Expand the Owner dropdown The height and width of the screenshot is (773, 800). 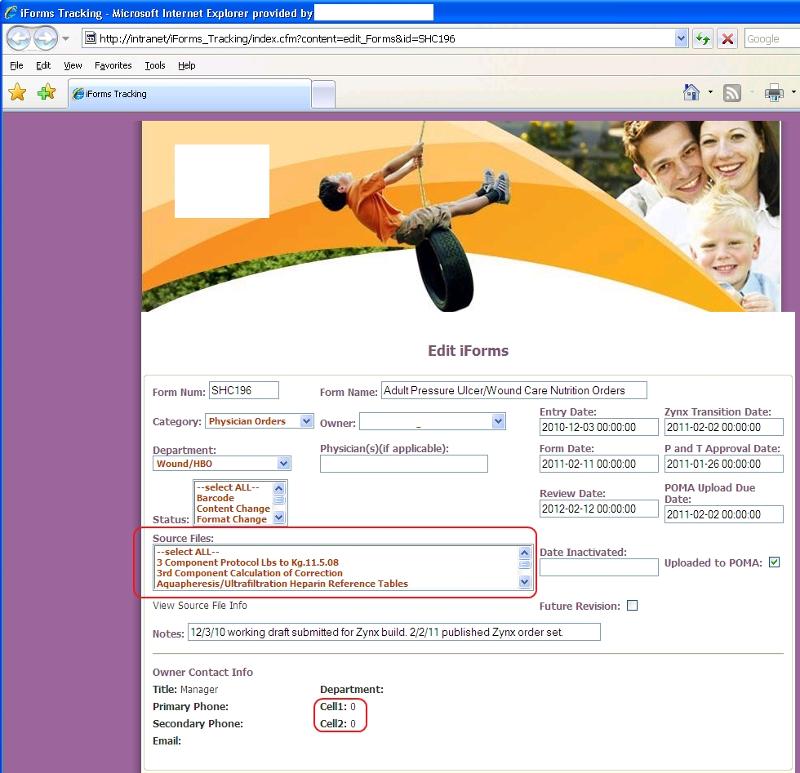click(497, 422)
